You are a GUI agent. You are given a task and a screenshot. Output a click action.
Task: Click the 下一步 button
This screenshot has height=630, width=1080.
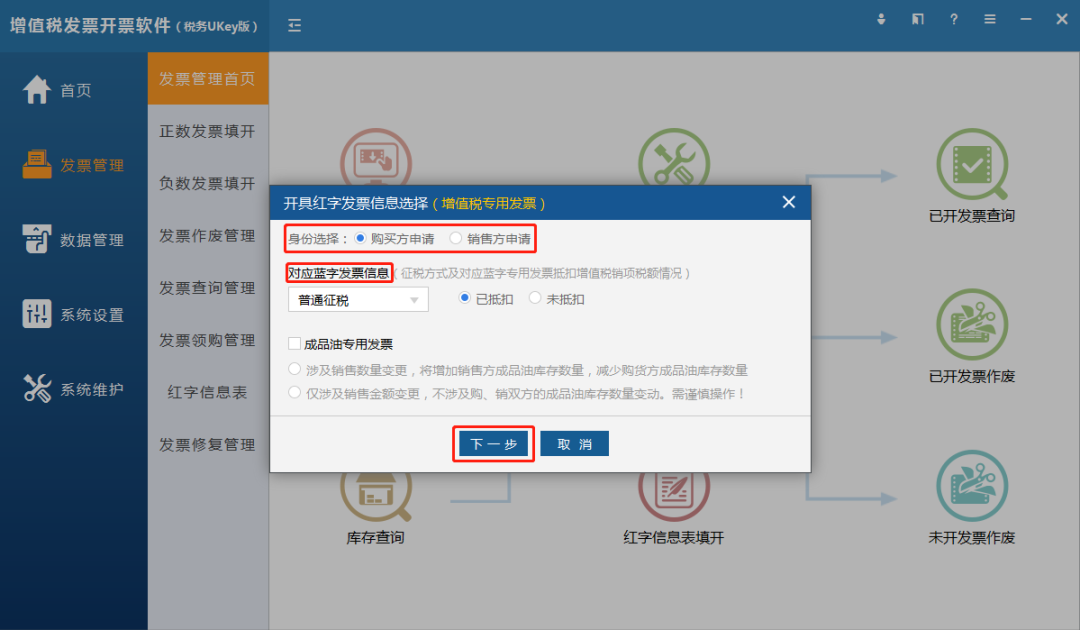[493, 444]
